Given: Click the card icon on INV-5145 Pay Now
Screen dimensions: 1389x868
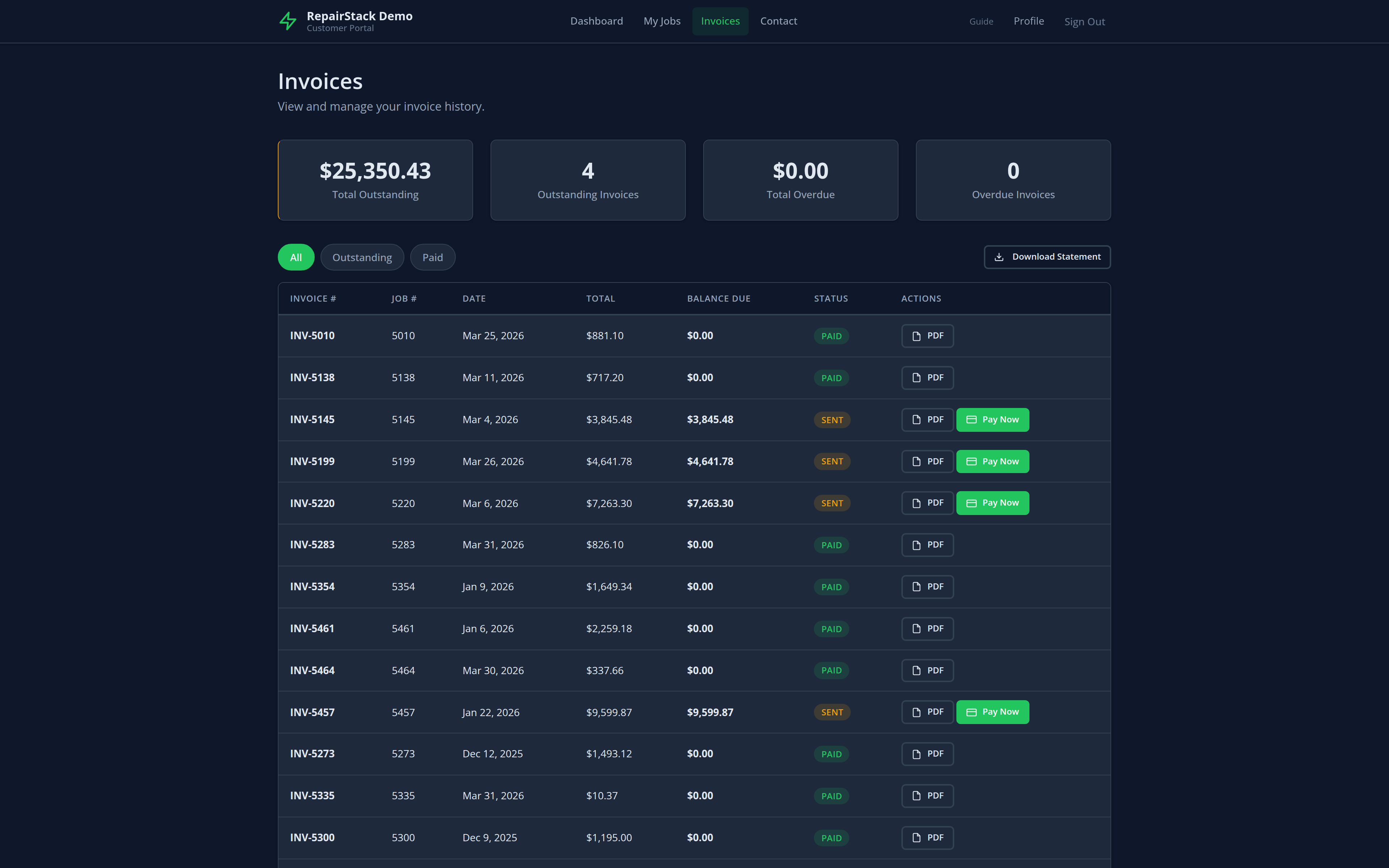Looking at the screenshot, I should [x=971, y=420].
